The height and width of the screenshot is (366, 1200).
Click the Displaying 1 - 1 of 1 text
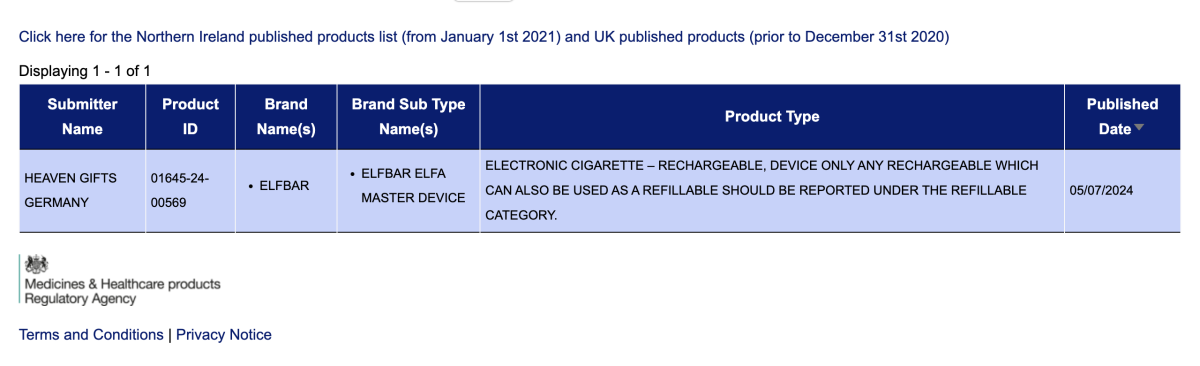[x=84, y=71]
